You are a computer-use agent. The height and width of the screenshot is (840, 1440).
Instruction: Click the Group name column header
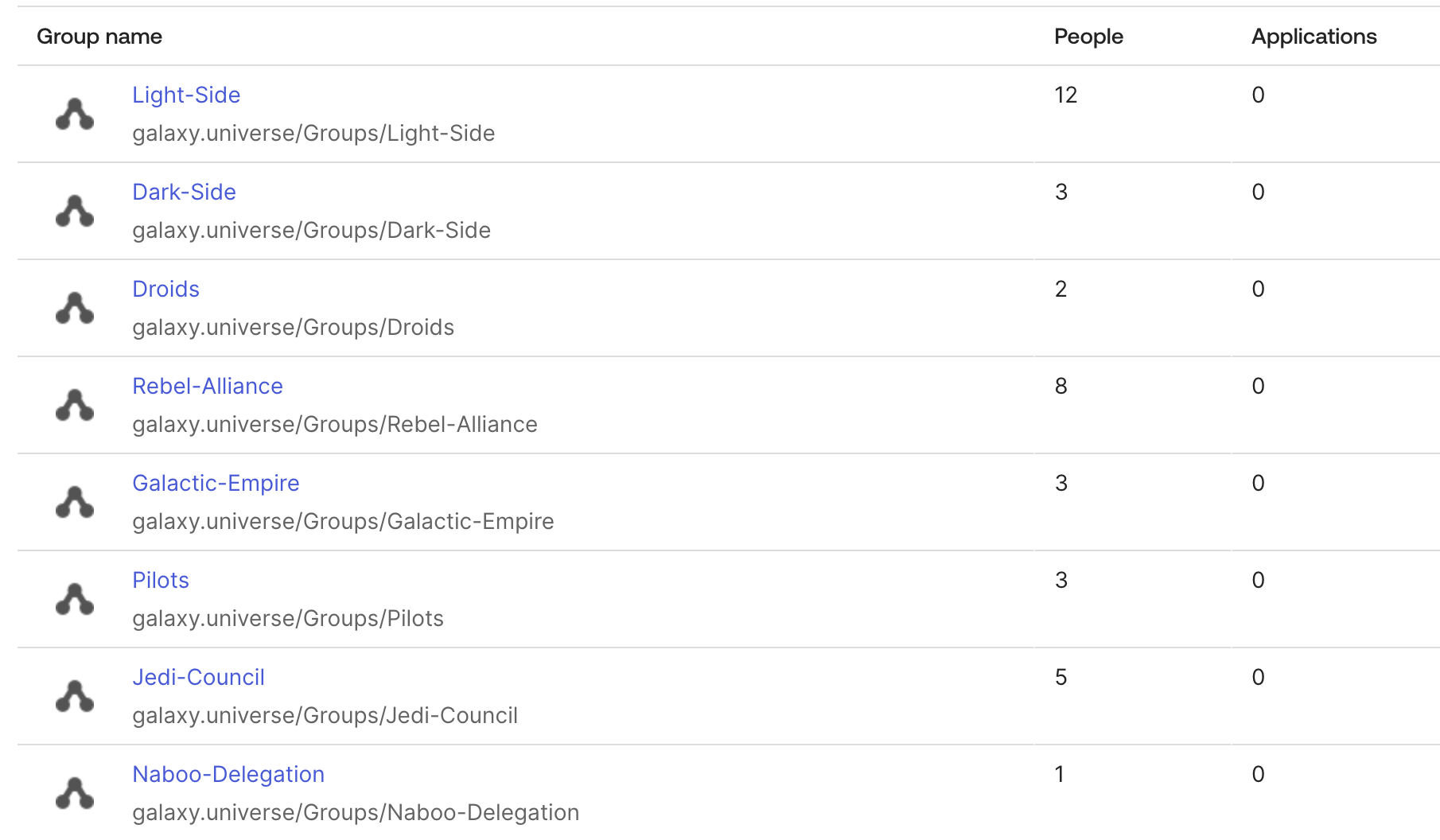99,37
